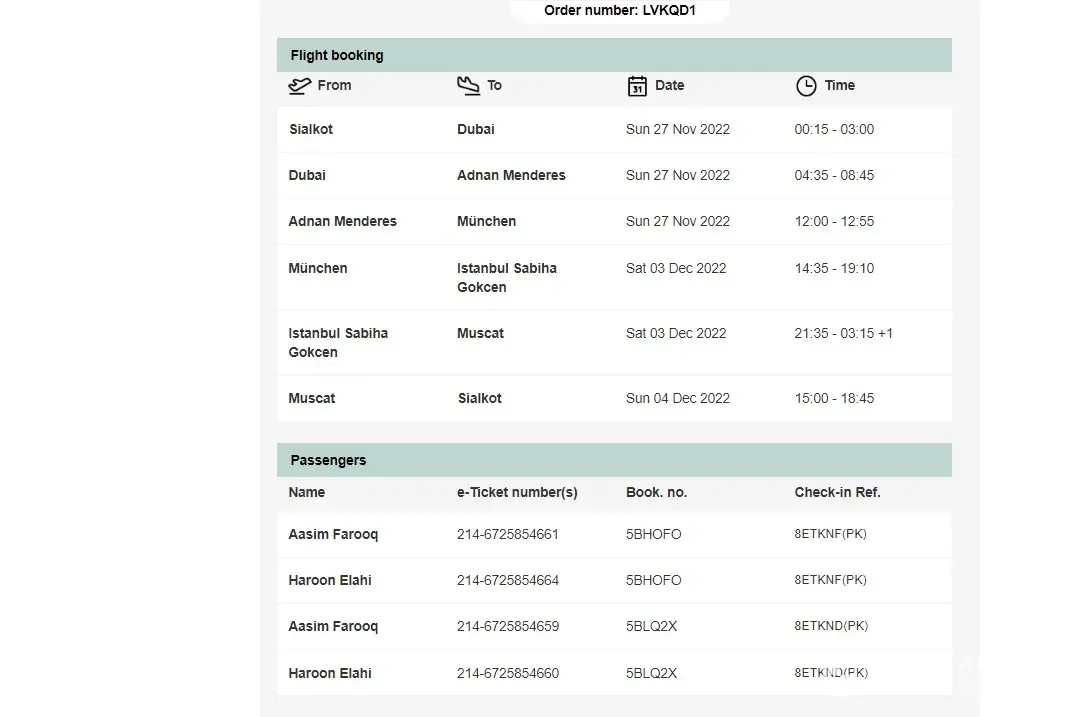Click the Check-in Ref. column header
Image resolution: width=1084 pixels, height=717 pixels.
click(x=837, y=492)
